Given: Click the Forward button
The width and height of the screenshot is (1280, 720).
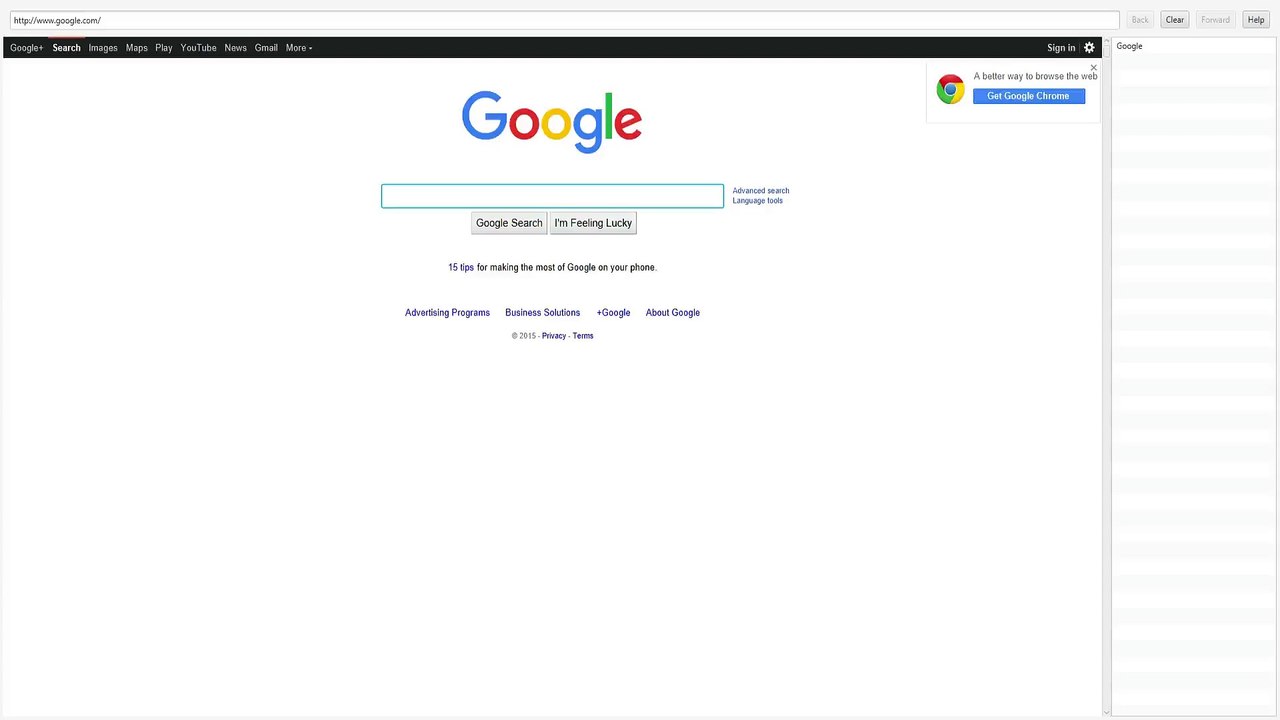Looking at the screenshot, I should (x=1215, y=20).
